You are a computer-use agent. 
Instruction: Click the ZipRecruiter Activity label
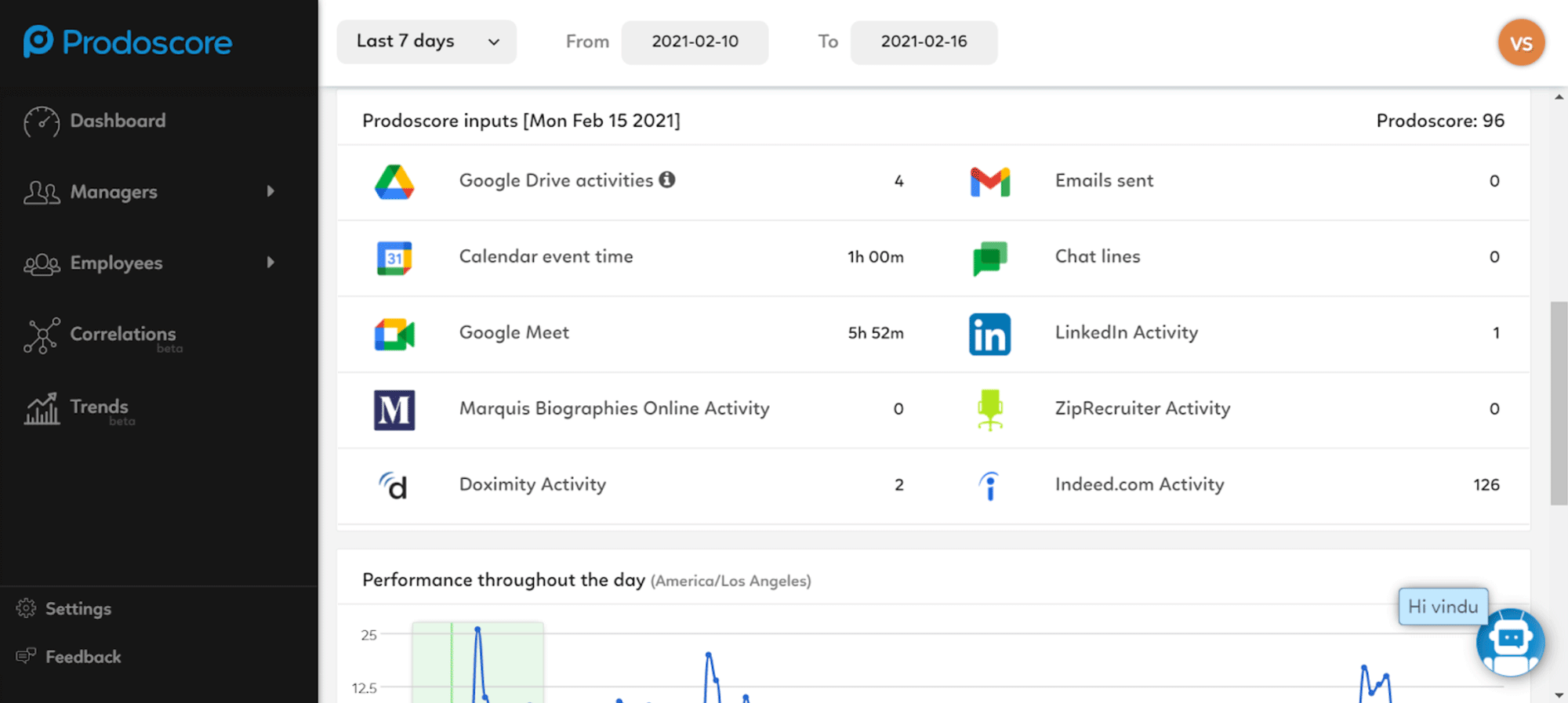(x=1142, y=408)
